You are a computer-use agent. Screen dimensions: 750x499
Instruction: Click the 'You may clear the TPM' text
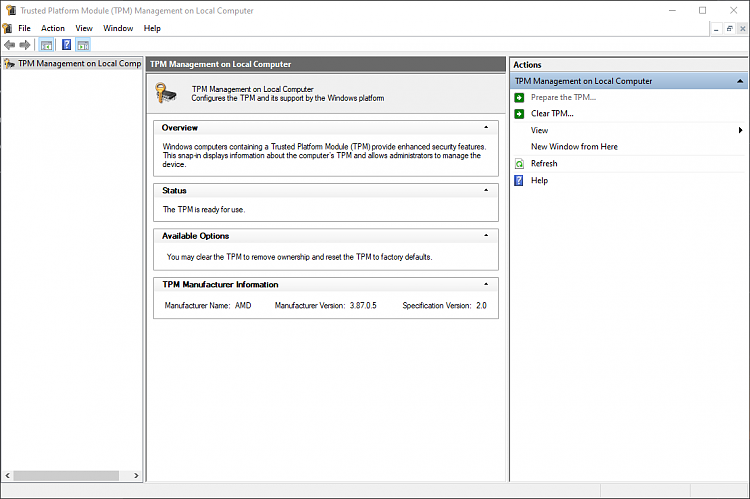tap(299, 257)
